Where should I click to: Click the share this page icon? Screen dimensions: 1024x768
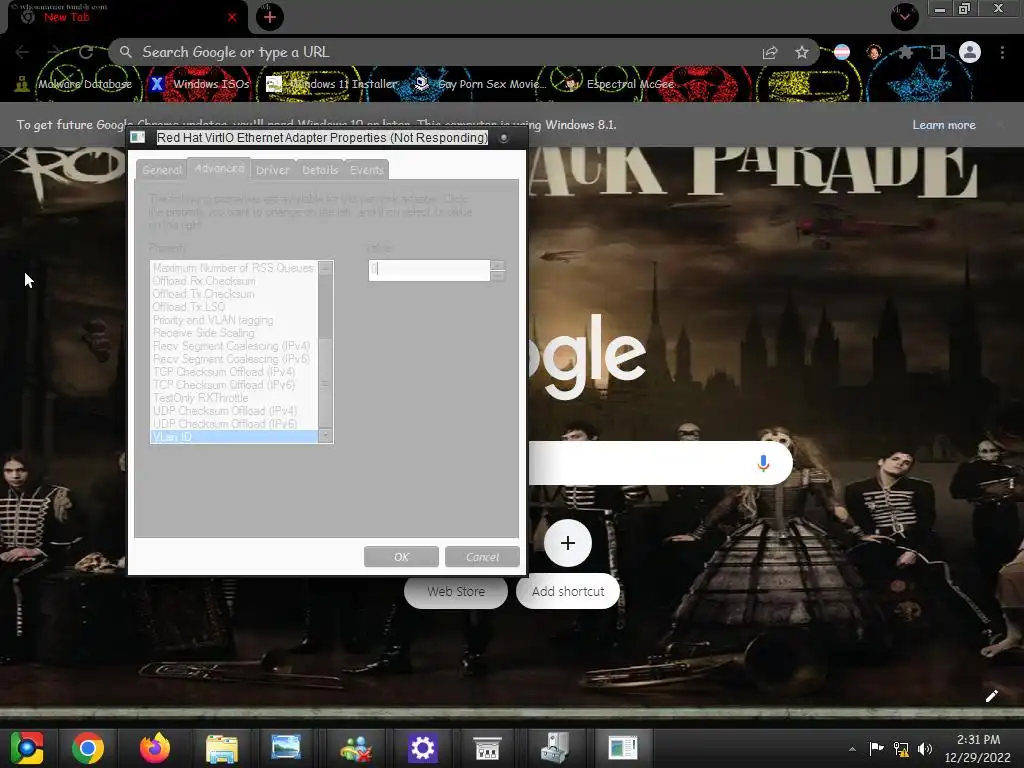[770, 52]
